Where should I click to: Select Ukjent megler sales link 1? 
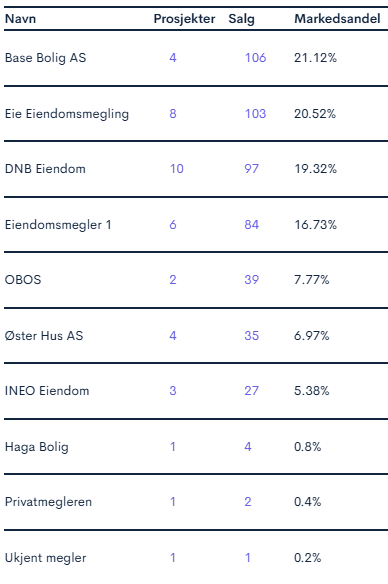coord(248,558)
